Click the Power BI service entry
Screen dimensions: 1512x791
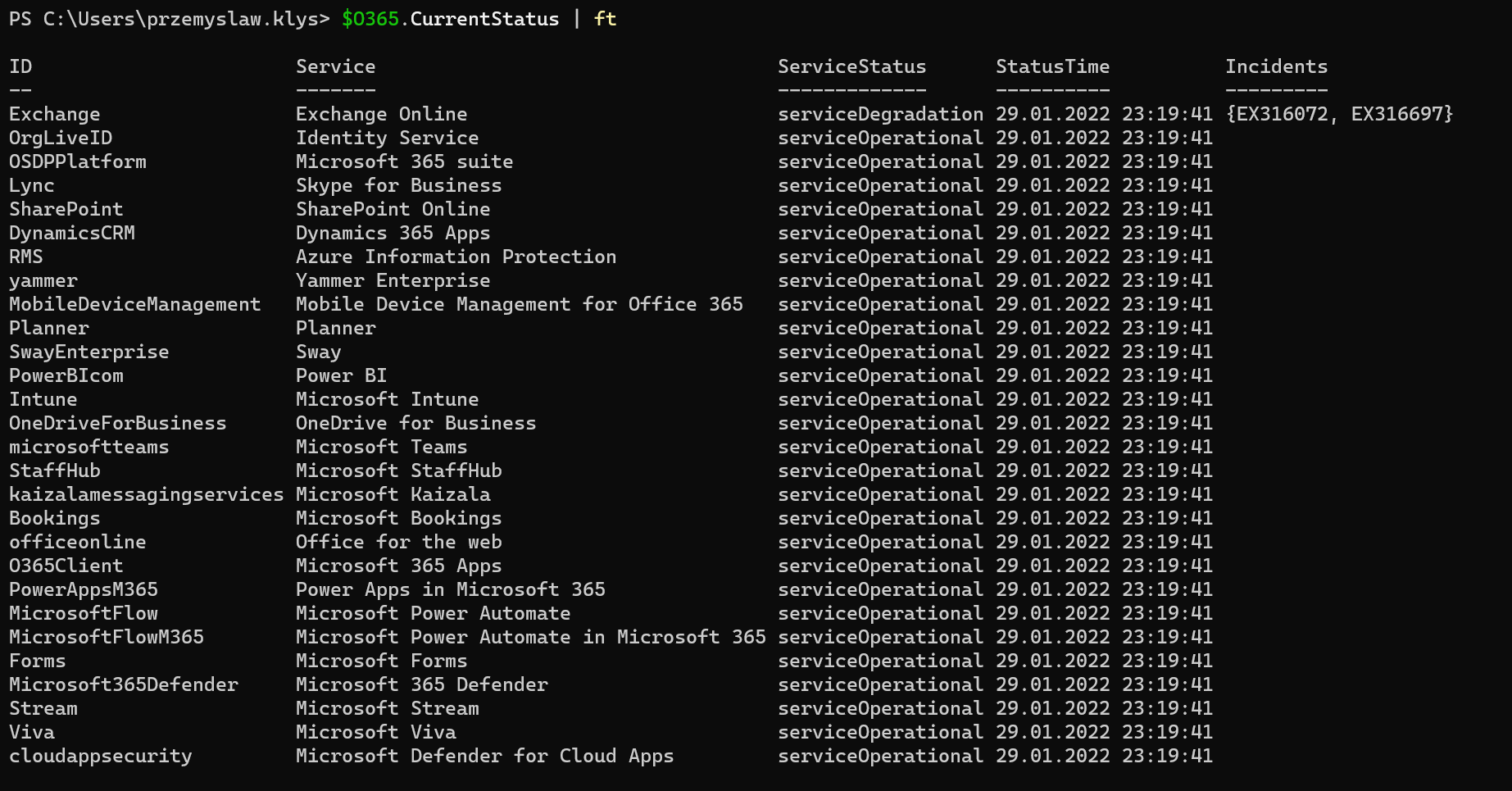tap(341, 375)
